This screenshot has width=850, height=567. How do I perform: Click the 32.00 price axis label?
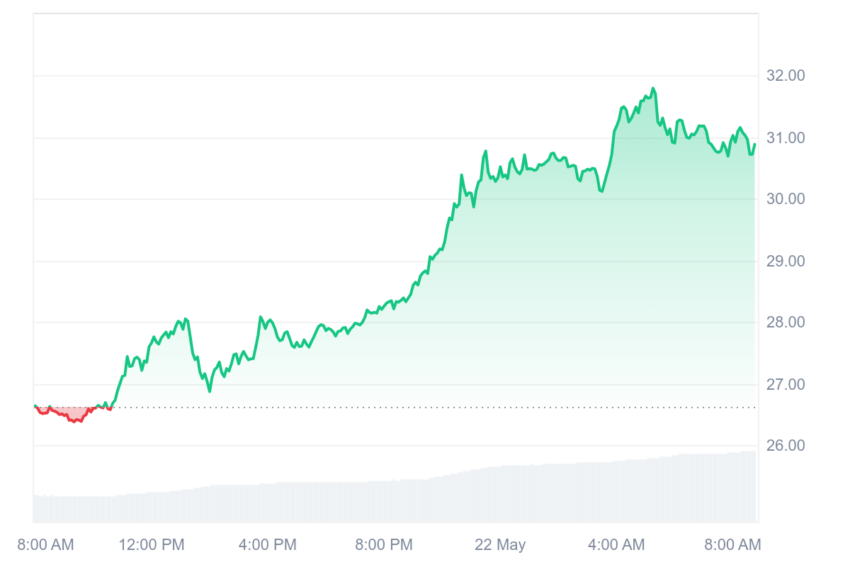[785, 75]
